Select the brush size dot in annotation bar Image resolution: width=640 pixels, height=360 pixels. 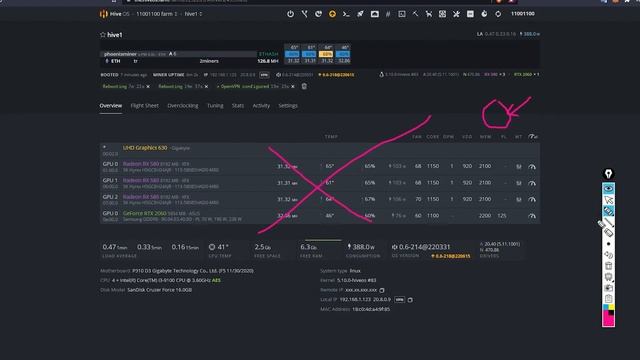pos(608,244)
